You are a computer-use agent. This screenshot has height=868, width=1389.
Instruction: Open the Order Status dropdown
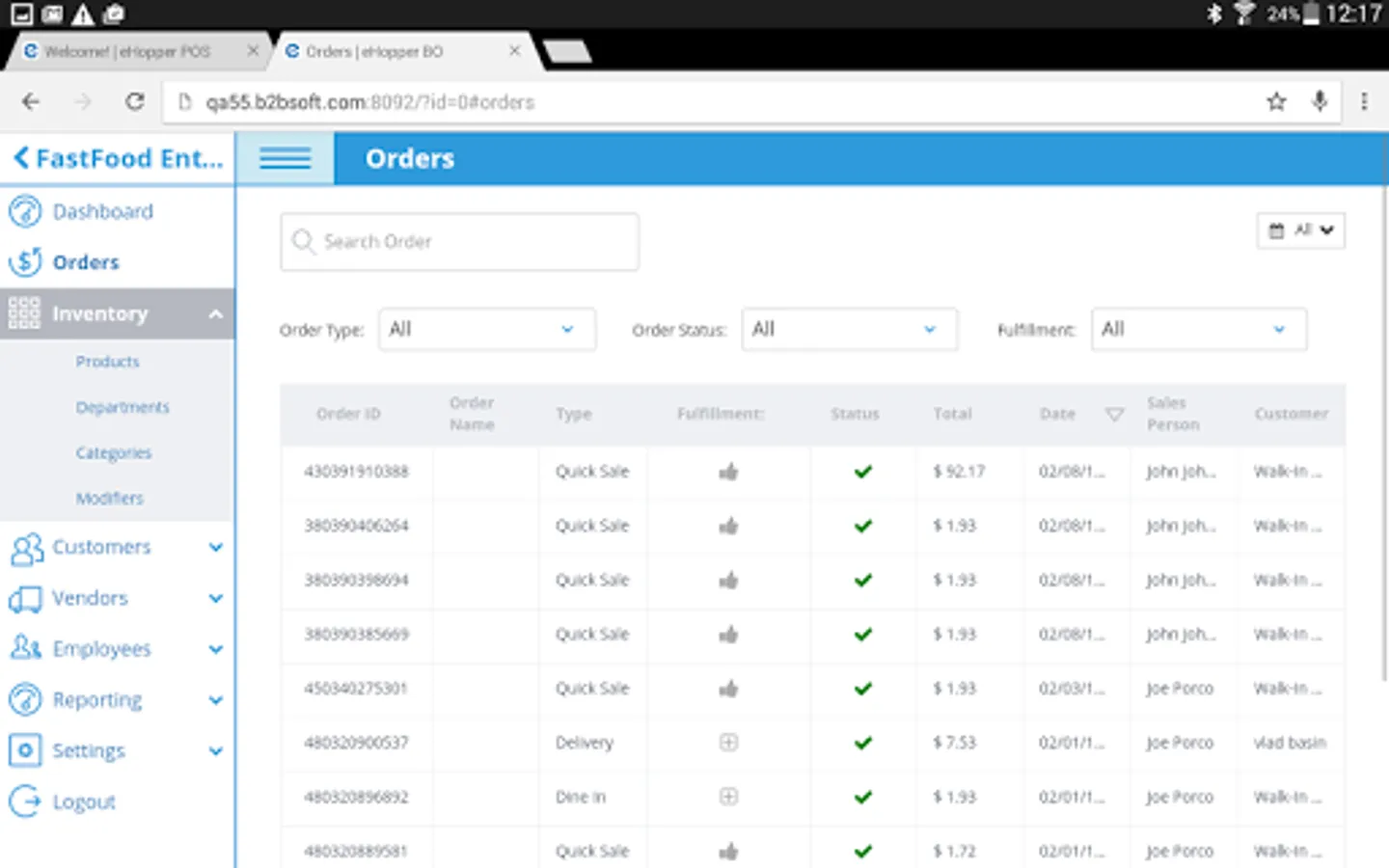849,329
